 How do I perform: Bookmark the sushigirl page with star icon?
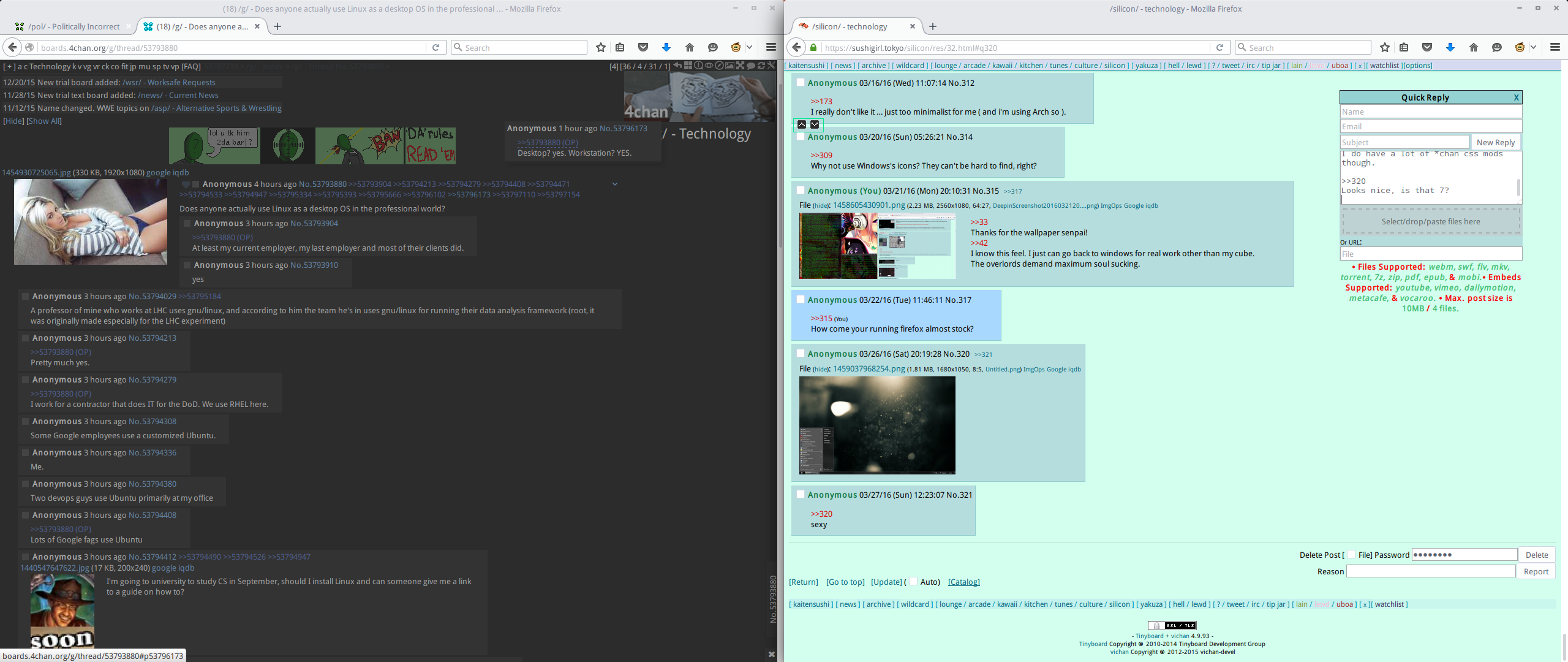(x=1384, y=47)
